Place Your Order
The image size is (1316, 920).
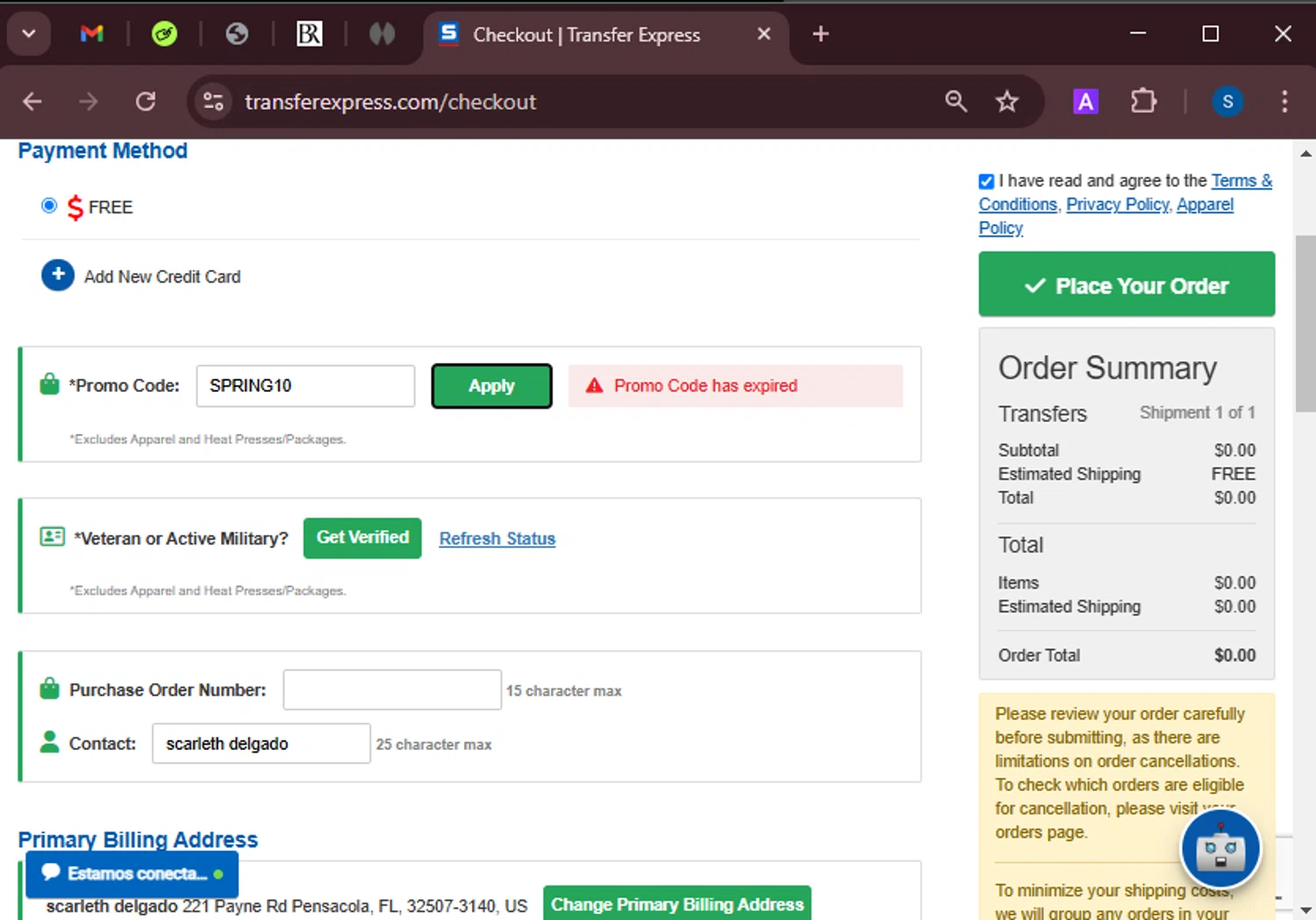(x=1126, y=284)
